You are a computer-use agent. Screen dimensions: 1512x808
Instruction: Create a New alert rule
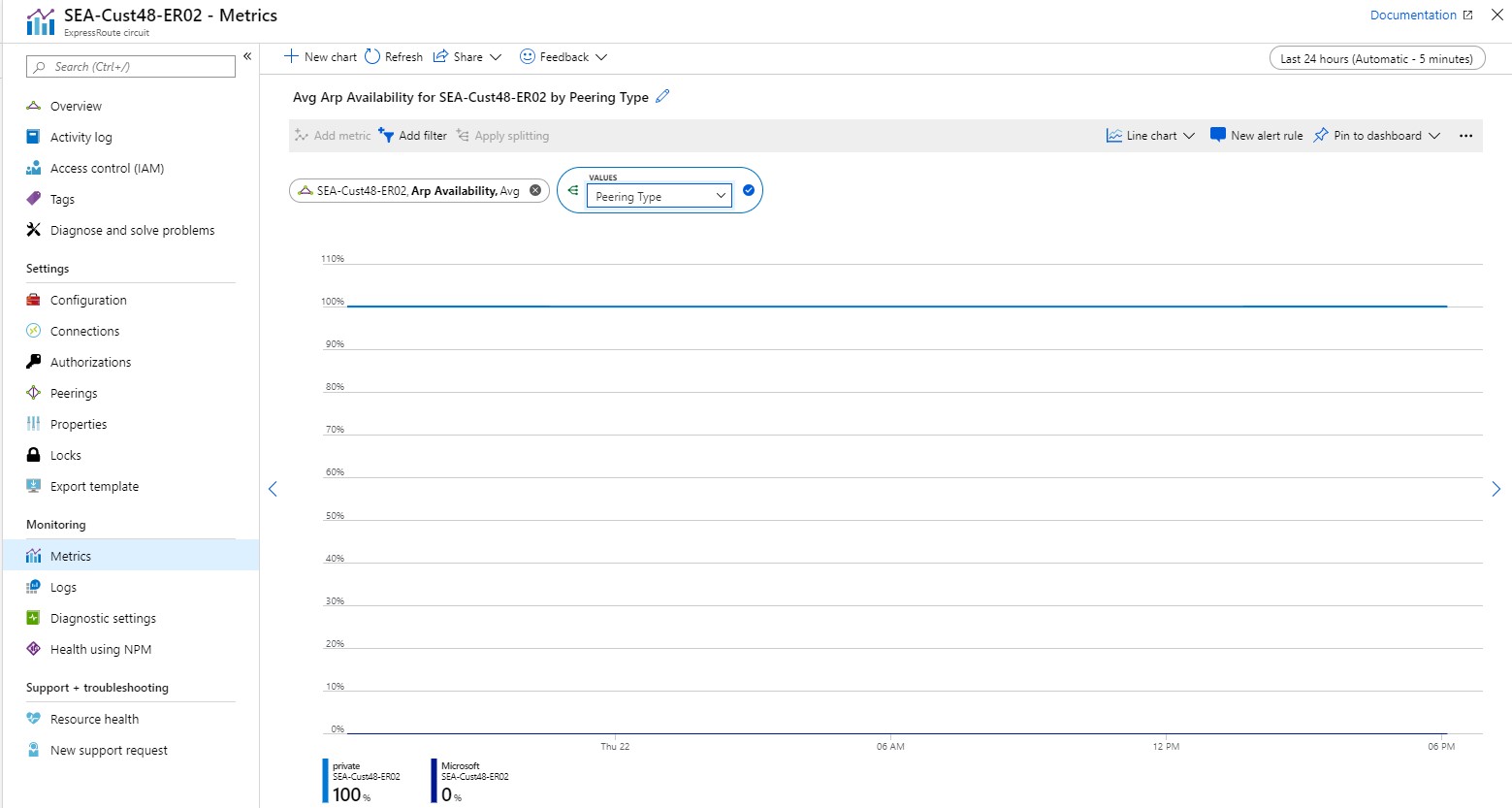(x=1256, y=135)
